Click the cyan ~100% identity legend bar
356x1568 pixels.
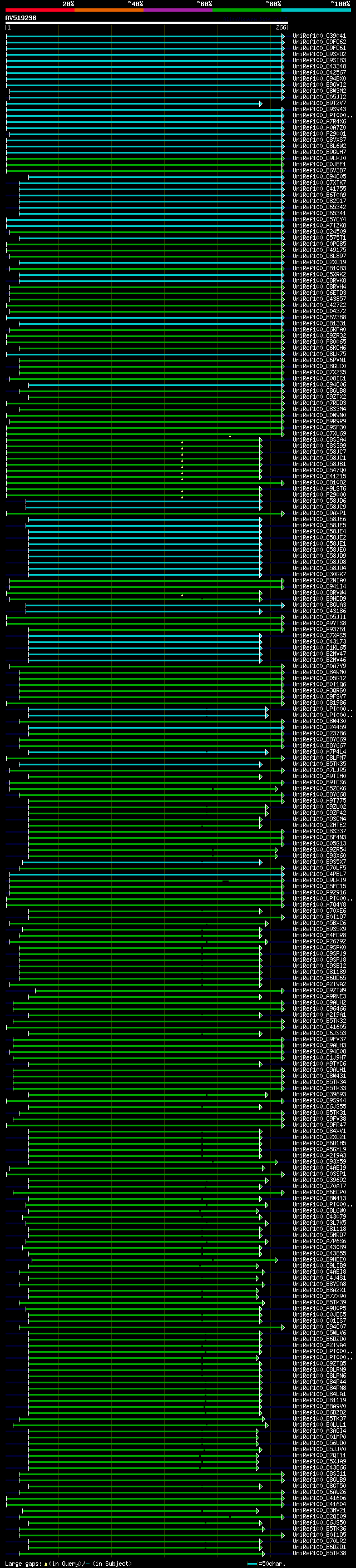(x=316, y=10)
